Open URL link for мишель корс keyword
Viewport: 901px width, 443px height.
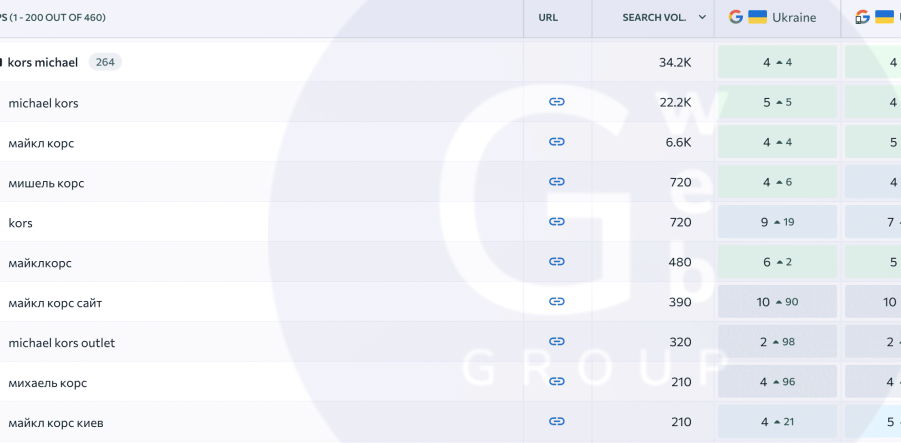(x=557, y=182)
